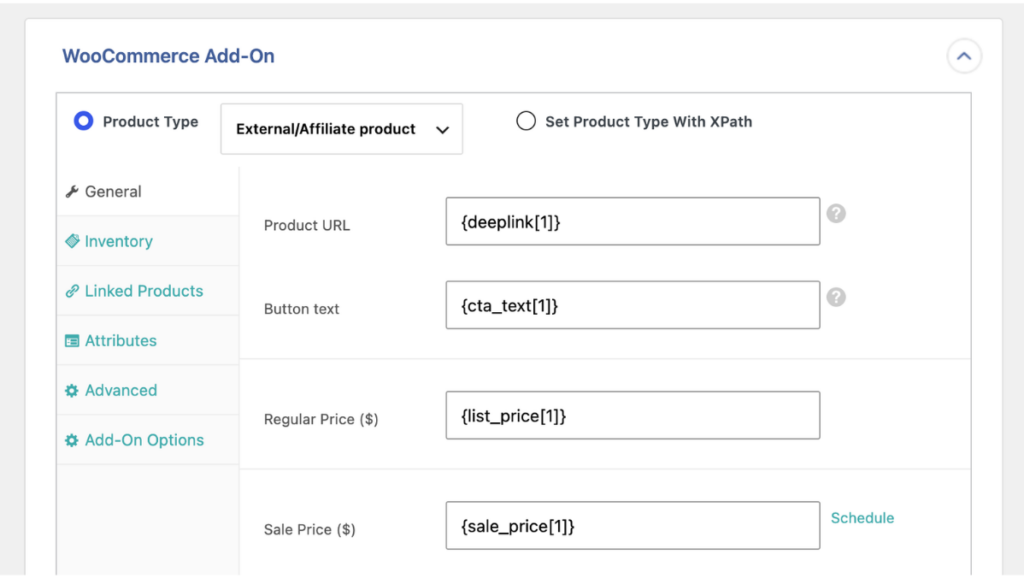Click the WooCommerce Add-On heading
Screen dimensions: 1024x578
point(168,56)
